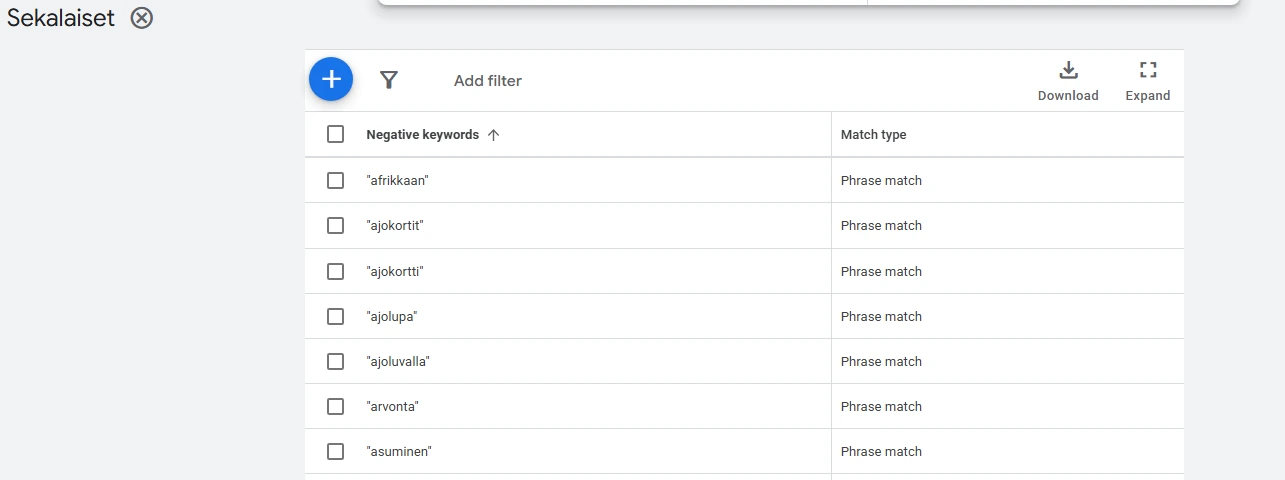Click the blue add keyword plus button

click(x=331, y=80)
